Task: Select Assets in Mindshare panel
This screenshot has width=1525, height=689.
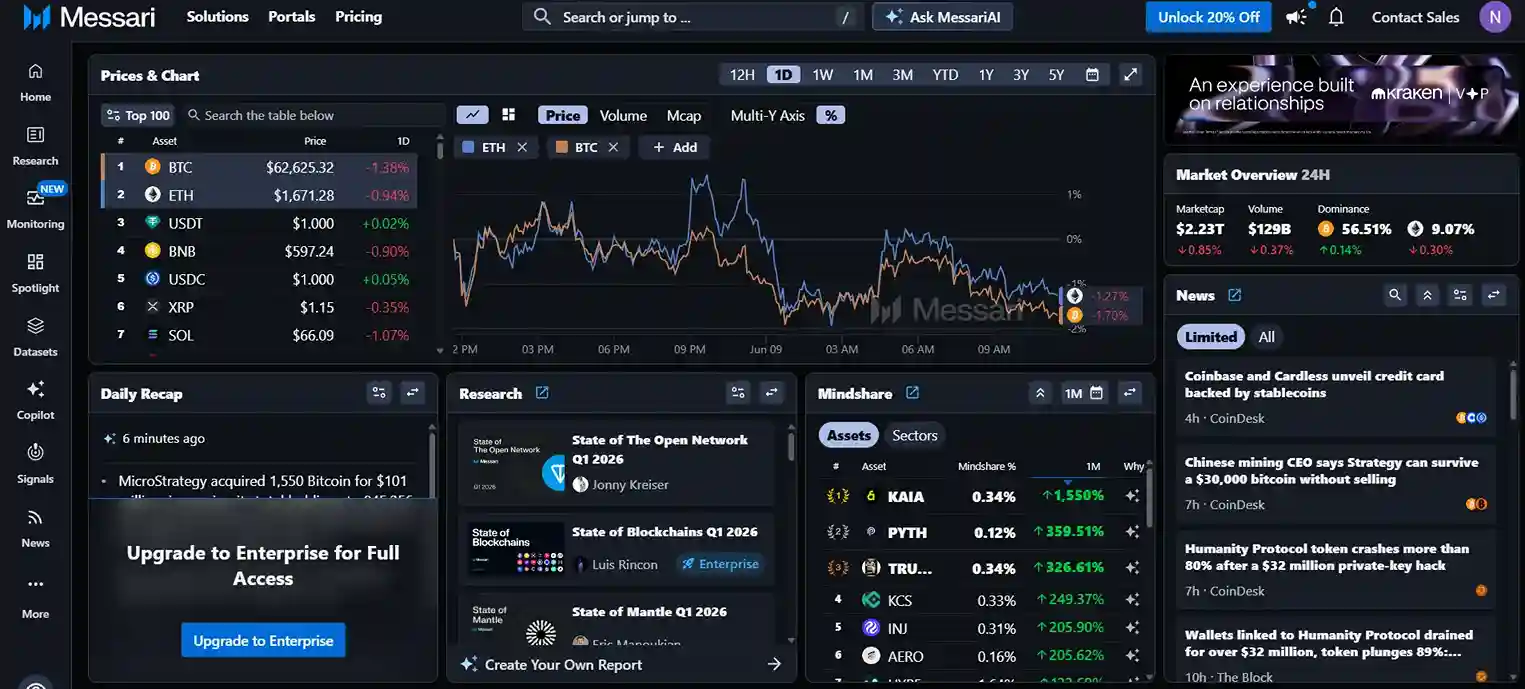Action: 849,435
